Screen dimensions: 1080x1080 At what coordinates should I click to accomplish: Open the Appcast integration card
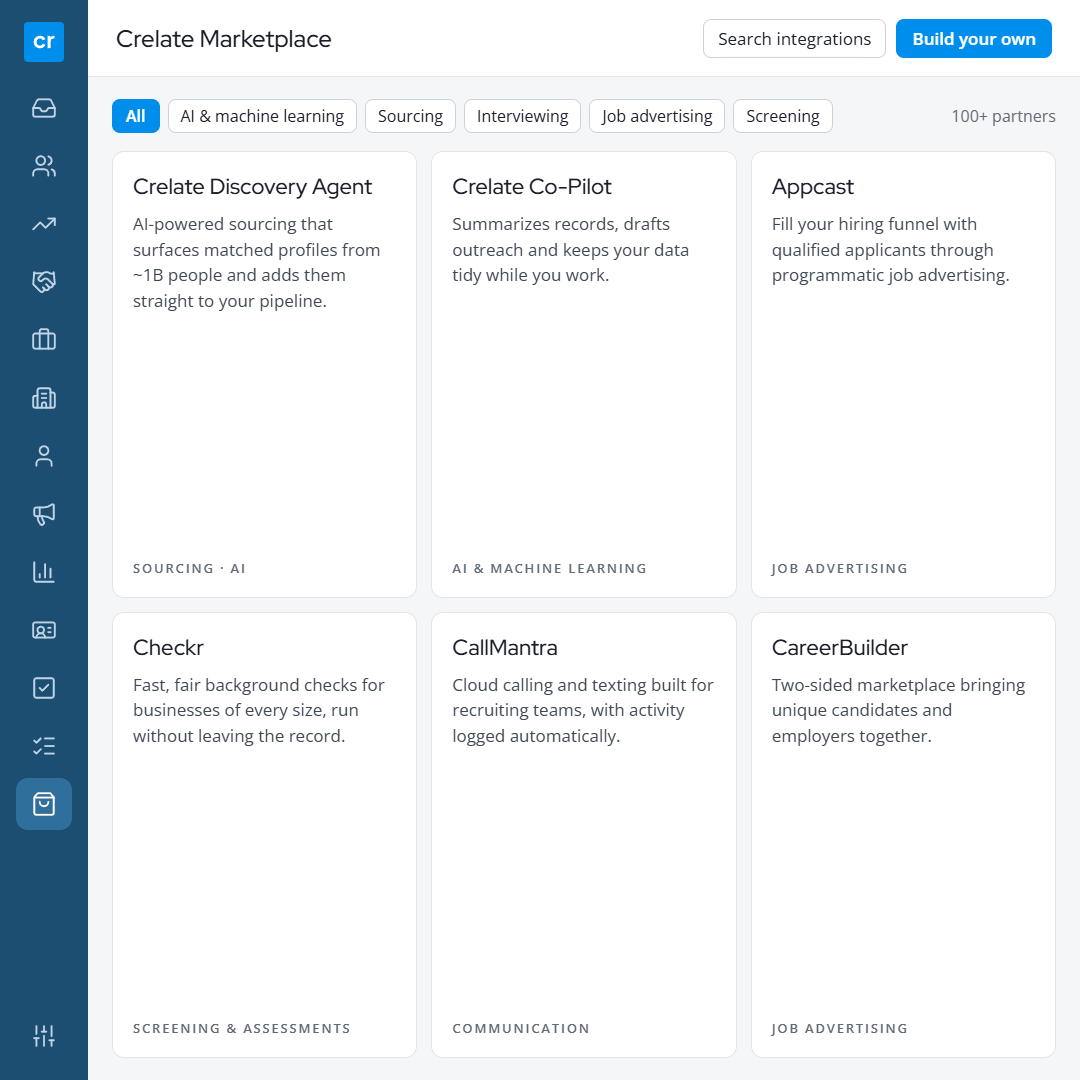coord(903,374)
